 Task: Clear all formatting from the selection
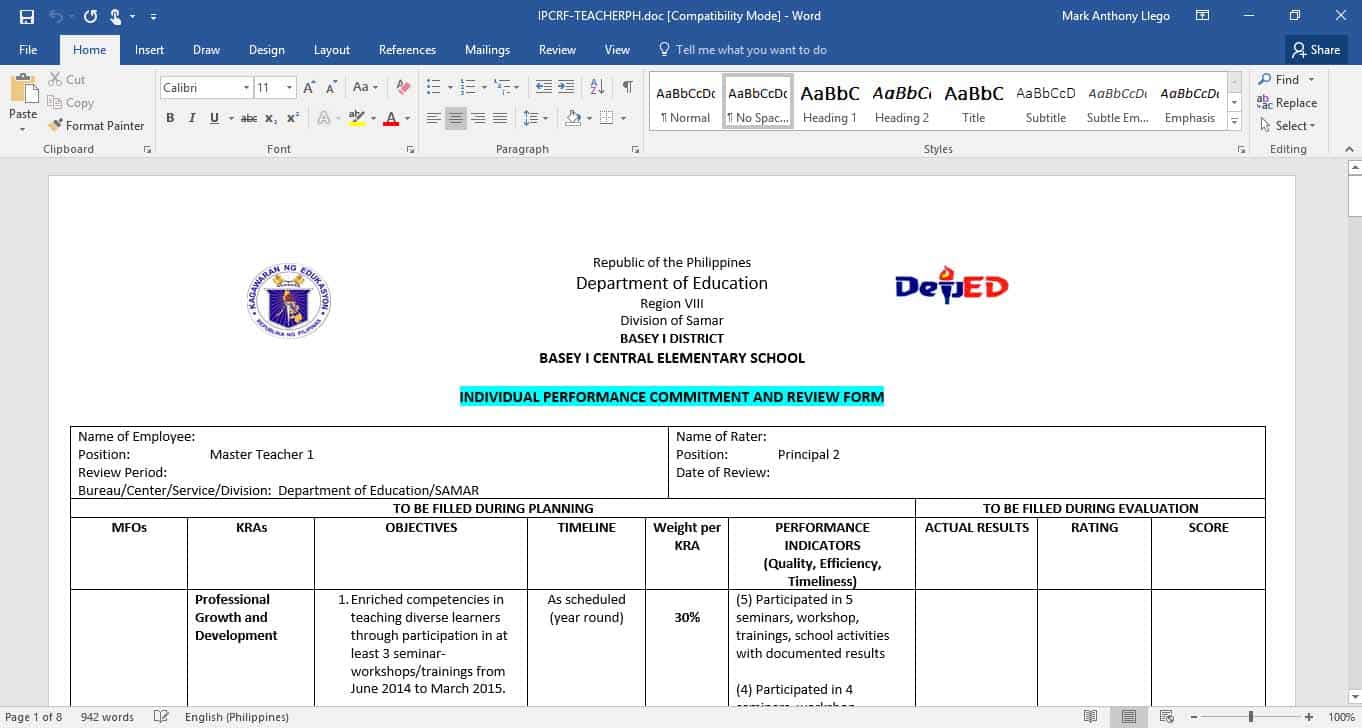403,87
